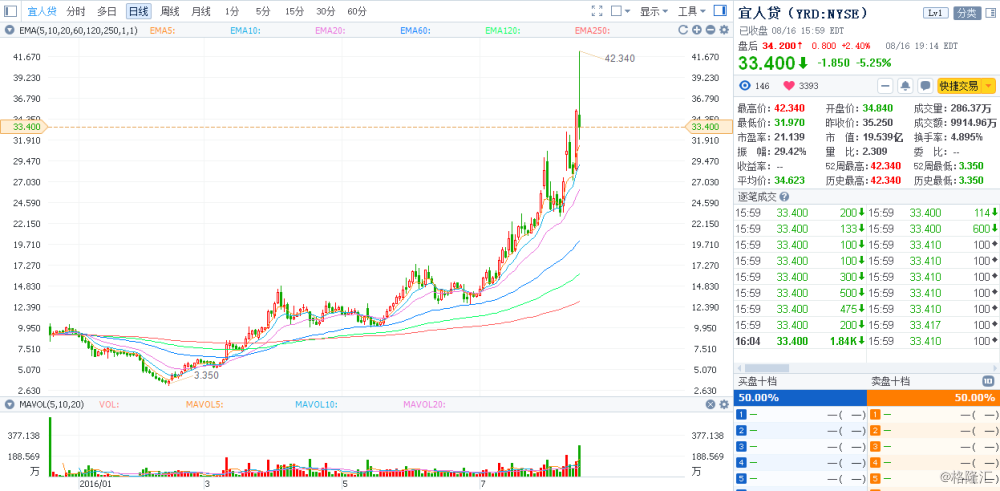
Task: Select the 5分 five-minute tab
Action: [262, 11]
